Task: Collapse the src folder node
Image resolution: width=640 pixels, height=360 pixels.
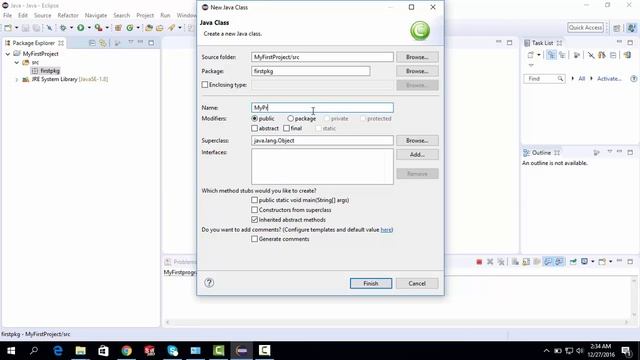Action: [x=17, y=62]
